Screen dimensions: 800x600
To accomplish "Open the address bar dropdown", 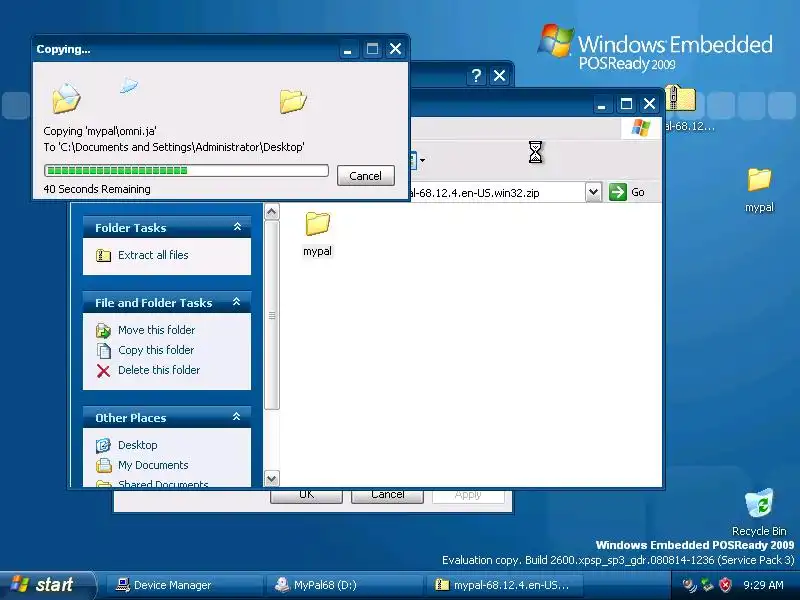I will click(593, 192).
